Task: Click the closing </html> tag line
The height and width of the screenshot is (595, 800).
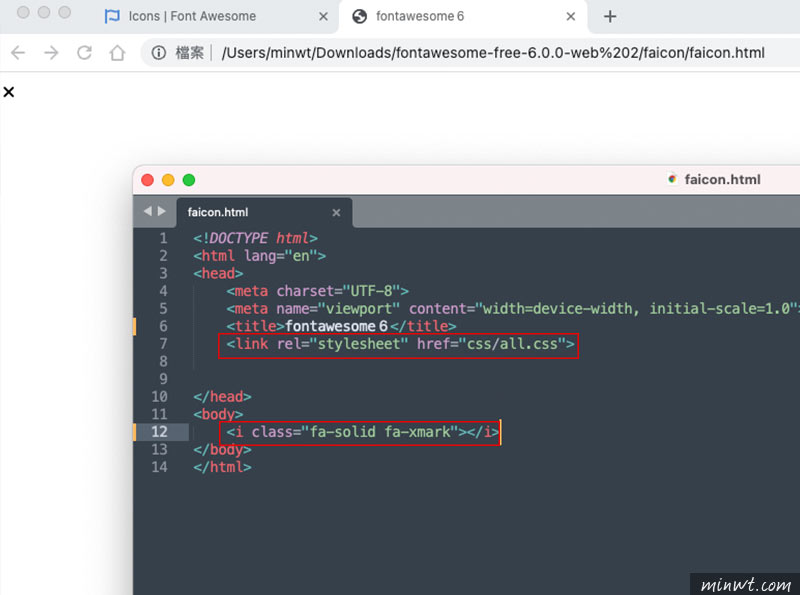Action: coord(222,467)
